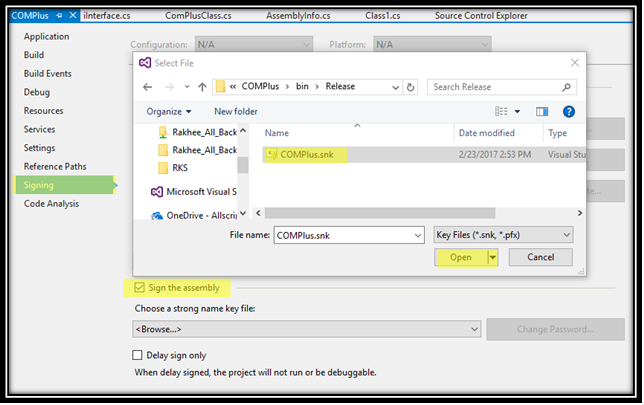Select the Signing properties page

(x=64, y=185)
